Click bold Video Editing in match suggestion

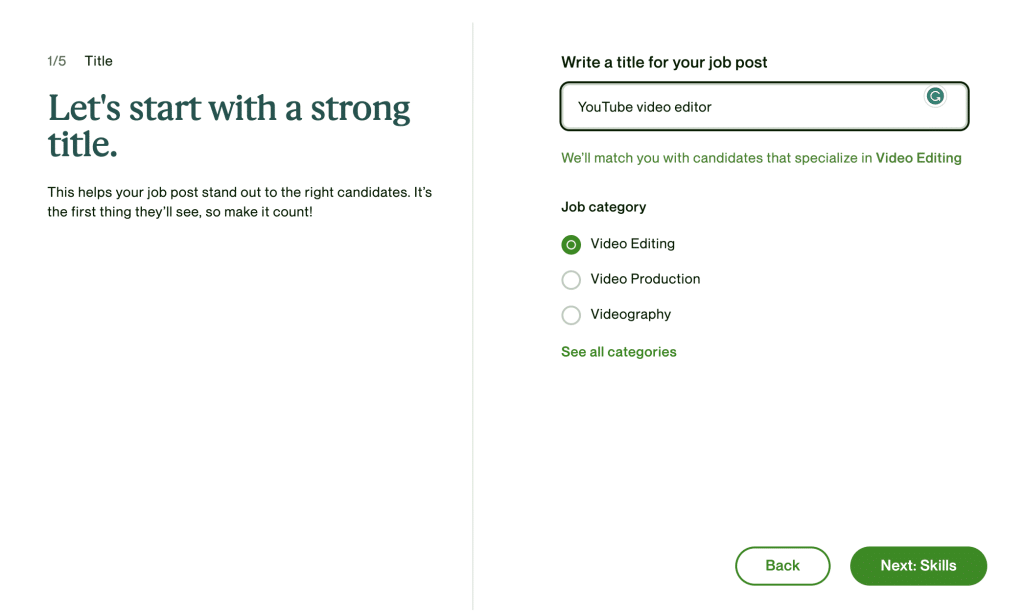(918, 158)
